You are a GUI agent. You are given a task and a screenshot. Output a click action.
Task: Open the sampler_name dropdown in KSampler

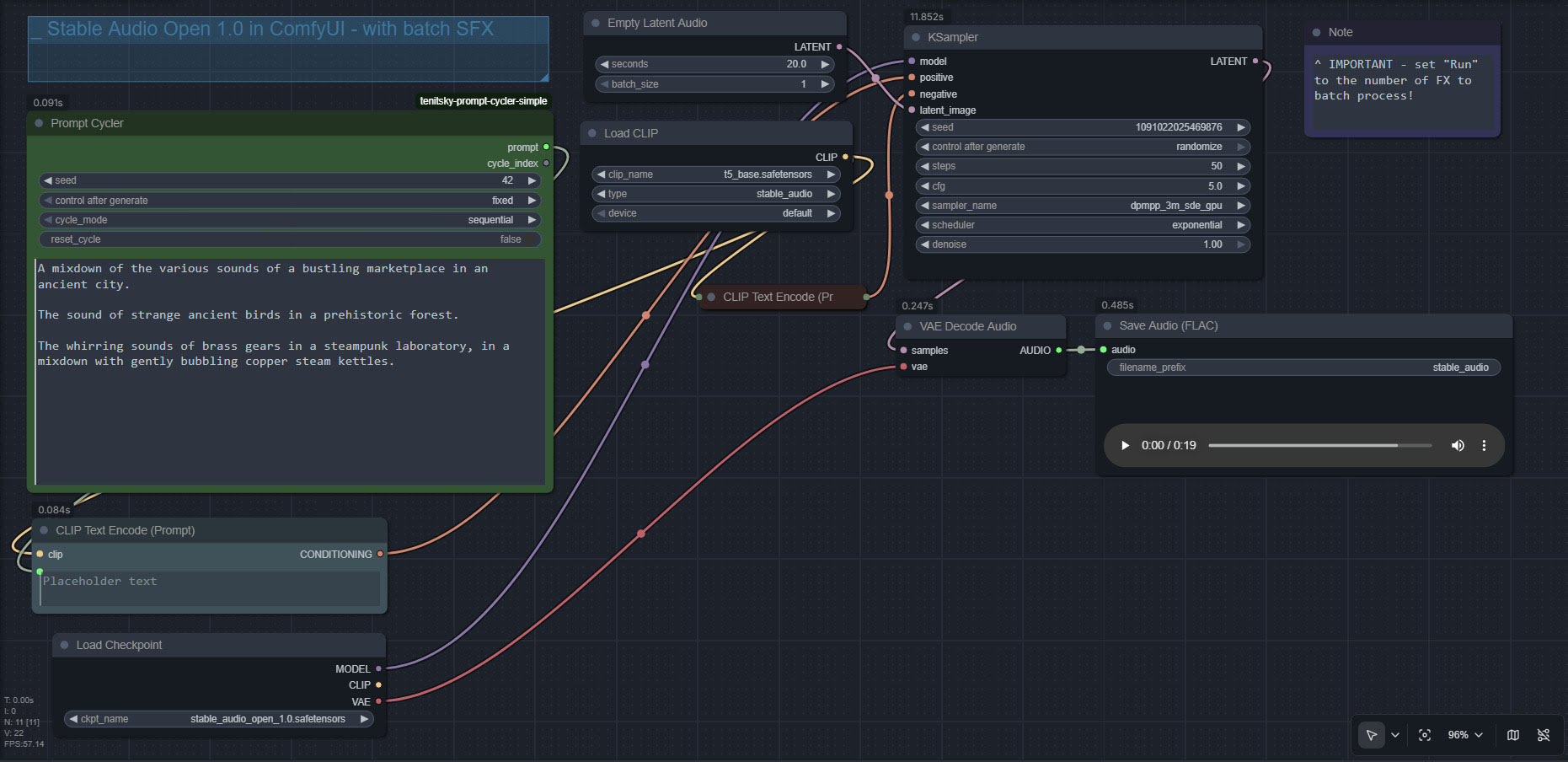pos(1082,206)
